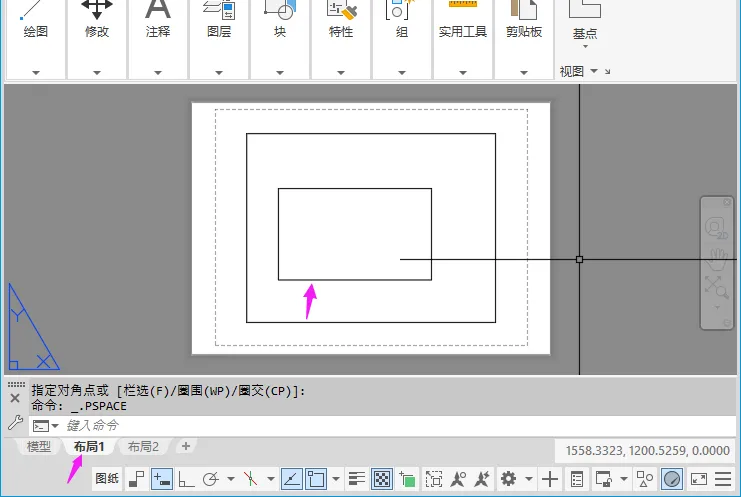Viewport: 741px width, 497px height.
Task: Open isometric drafting plane dropdown
Action: 271,479
